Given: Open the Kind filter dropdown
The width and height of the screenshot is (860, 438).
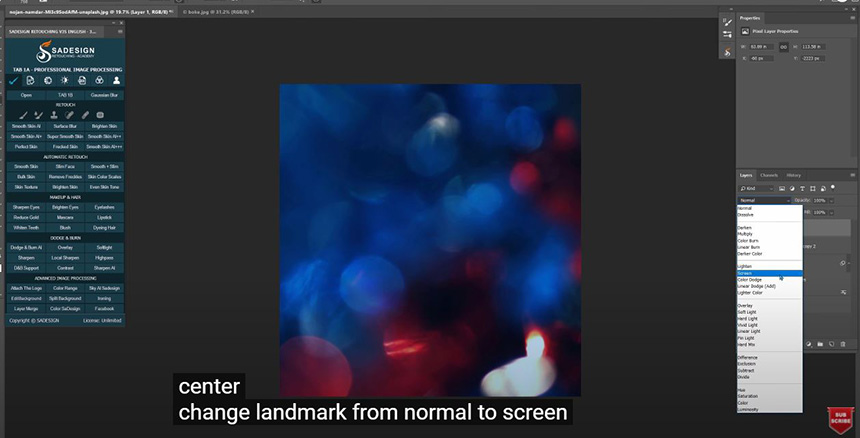Looking at the screenshot, I should click(x=756, y=189).
